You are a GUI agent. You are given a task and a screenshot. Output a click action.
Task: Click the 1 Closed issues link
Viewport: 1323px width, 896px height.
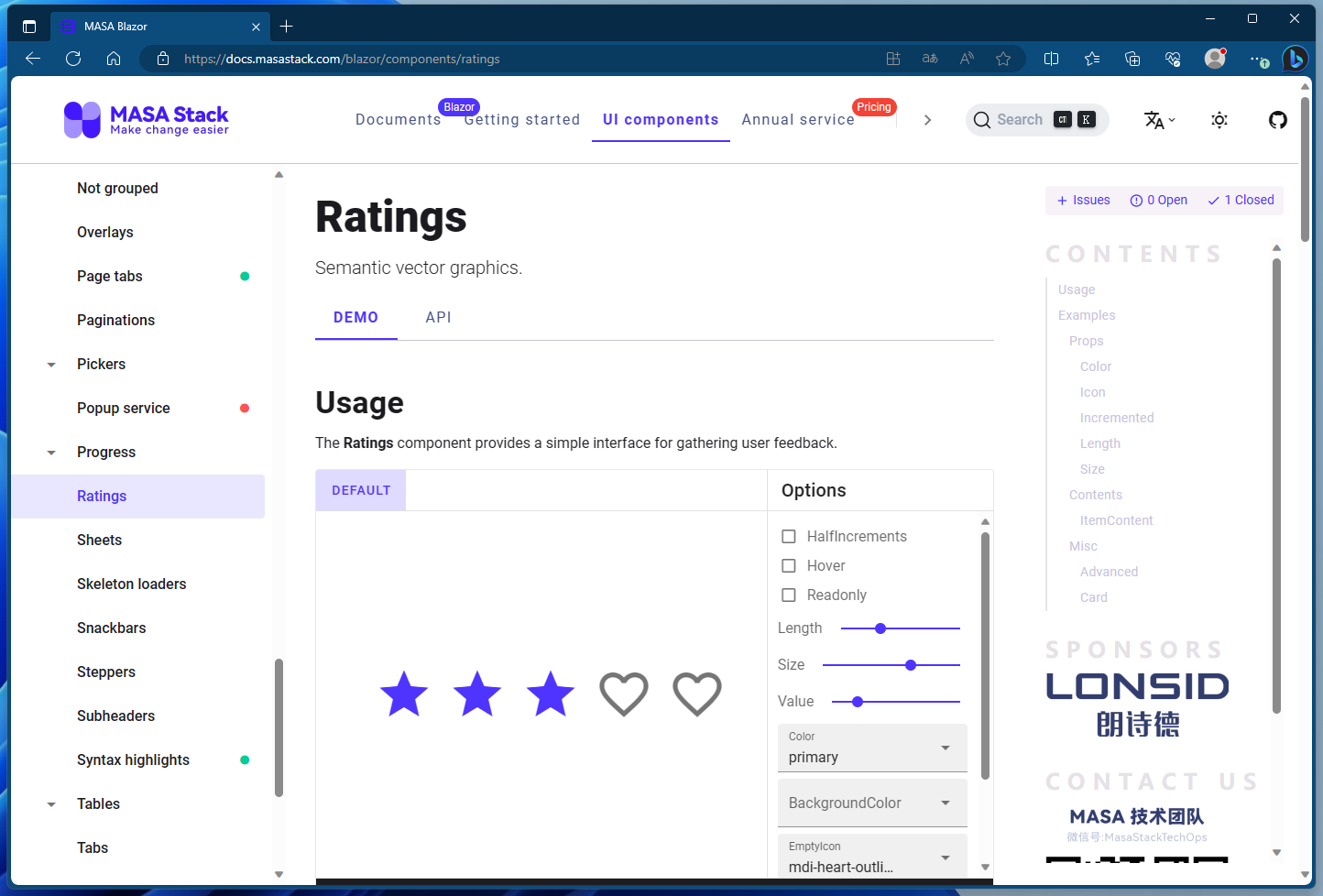(1241, 200)
